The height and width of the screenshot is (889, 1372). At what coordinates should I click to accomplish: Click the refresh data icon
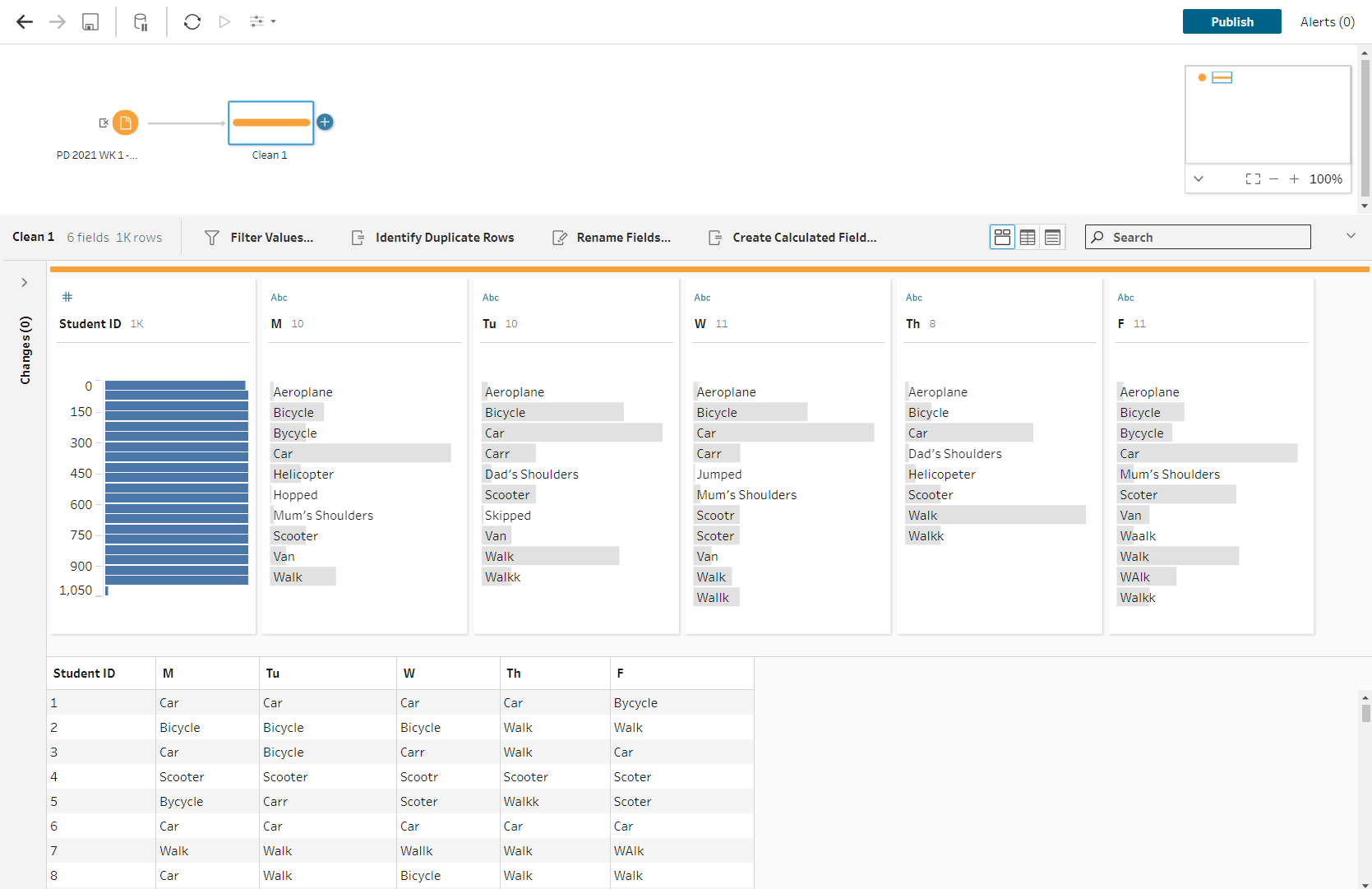click(192, 22)
